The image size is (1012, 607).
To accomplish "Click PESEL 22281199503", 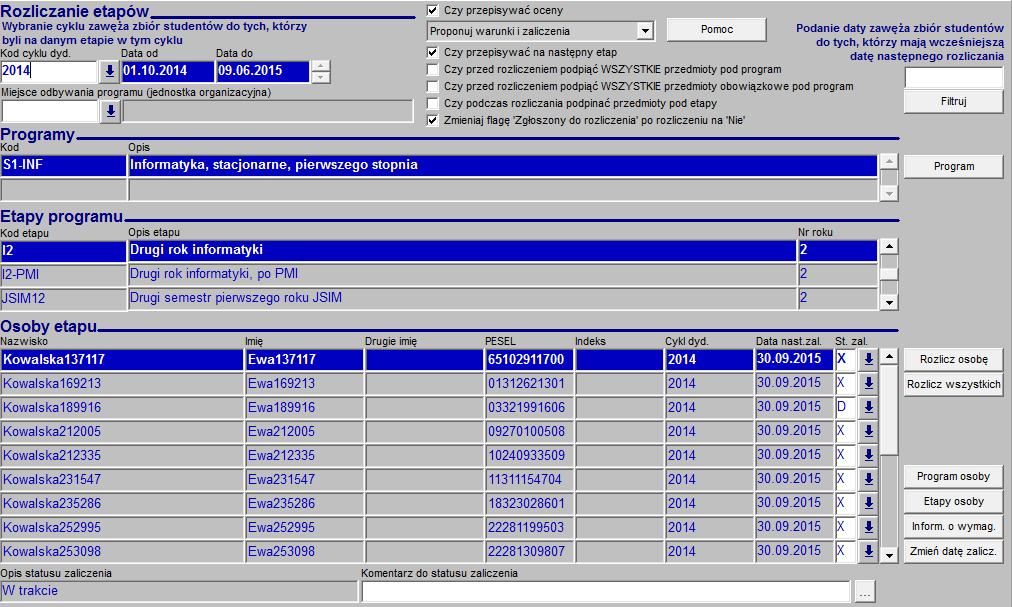I will click(529, 527).
